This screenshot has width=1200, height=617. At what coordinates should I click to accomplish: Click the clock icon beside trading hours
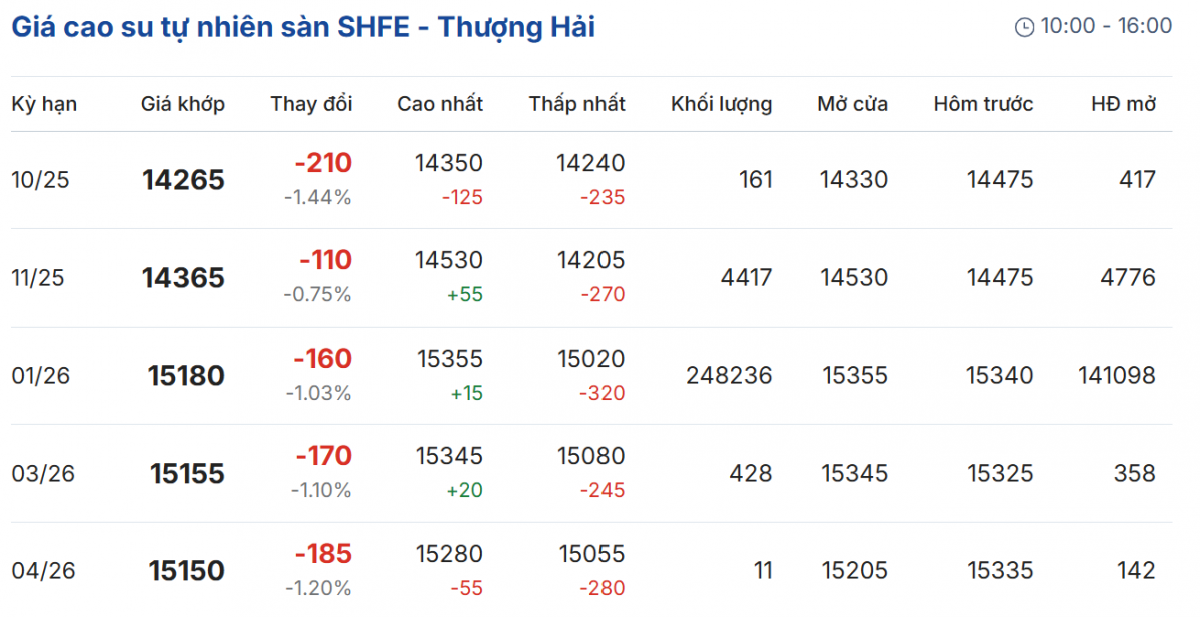coord(1024,27)
